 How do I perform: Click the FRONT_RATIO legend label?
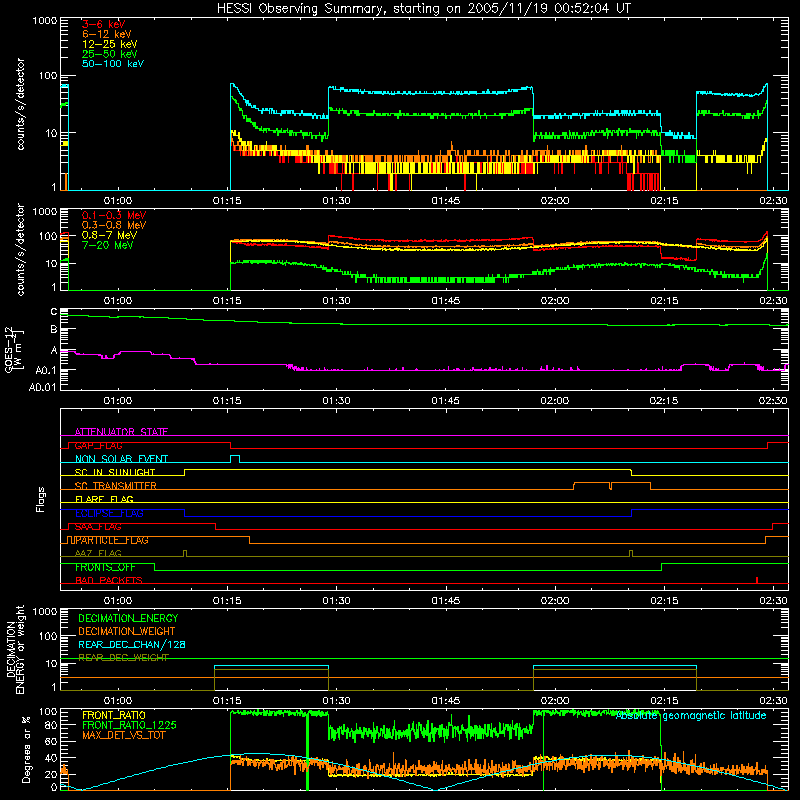pos(114,715)
